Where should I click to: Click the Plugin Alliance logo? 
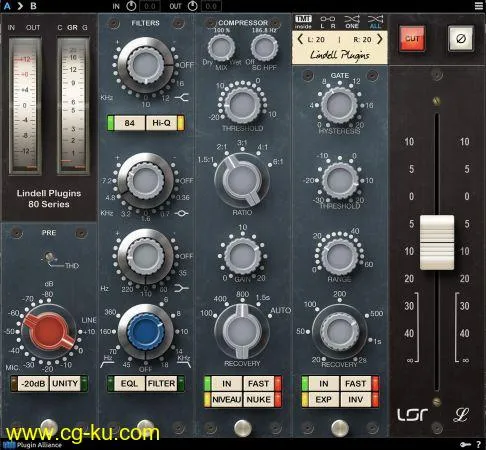coord(32,445)
